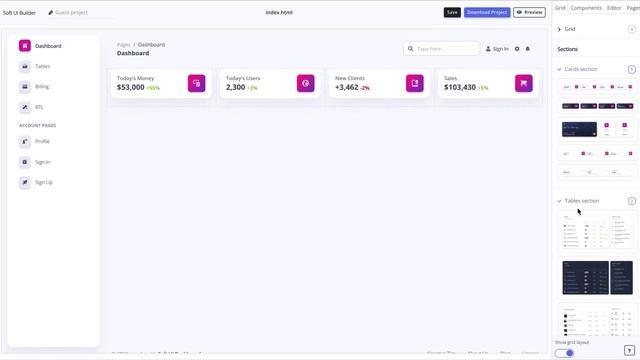
Task: Click the Dashboard breadcrumb item
Action: click(x=151, y=44)
